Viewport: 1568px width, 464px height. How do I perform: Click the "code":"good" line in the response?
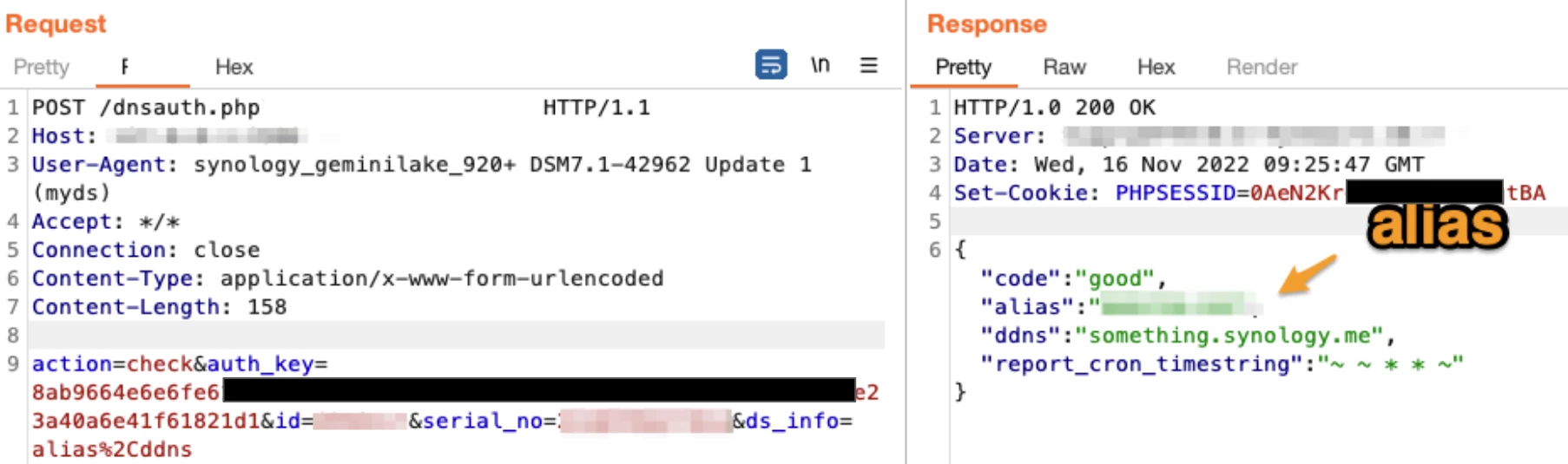click(1072, 278)
